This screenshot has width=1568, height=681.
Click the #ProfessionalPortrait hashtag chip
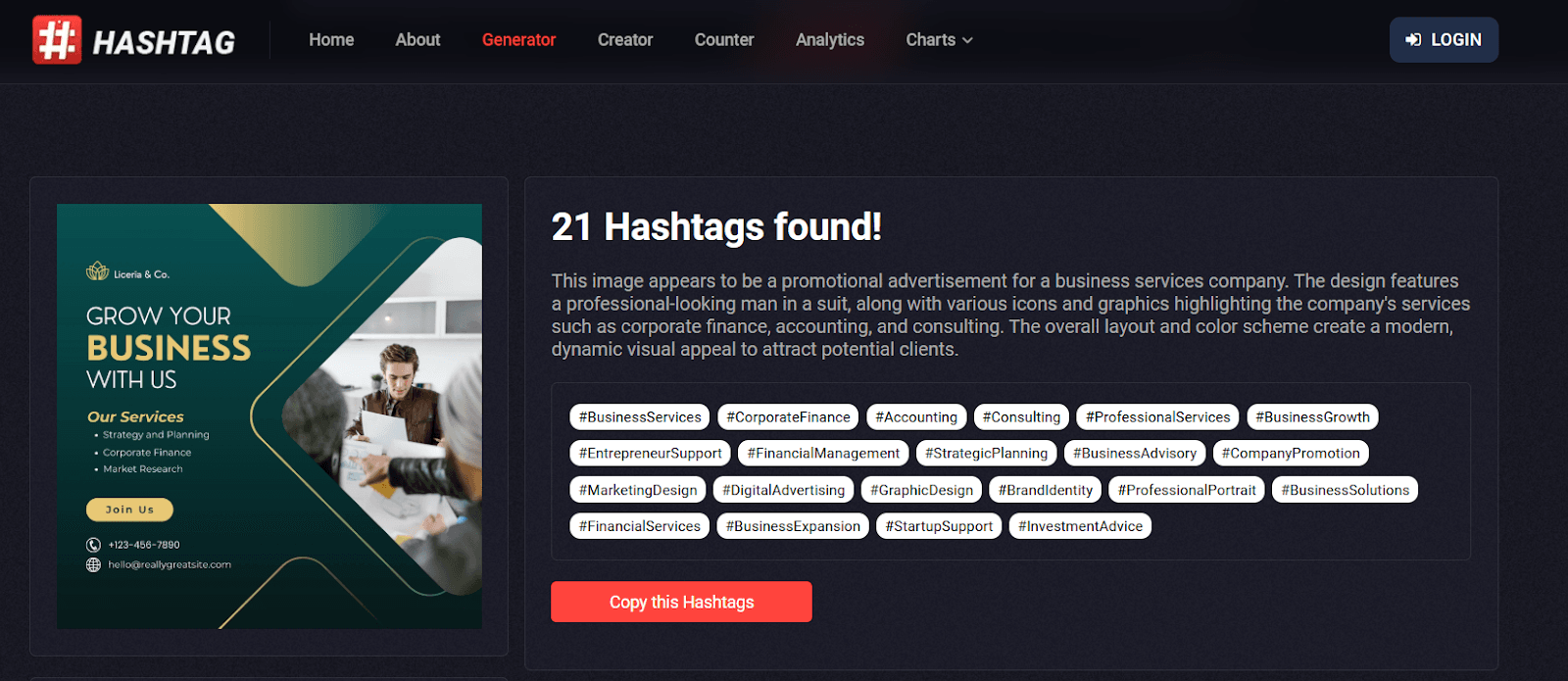click(x=1187, y=490)
